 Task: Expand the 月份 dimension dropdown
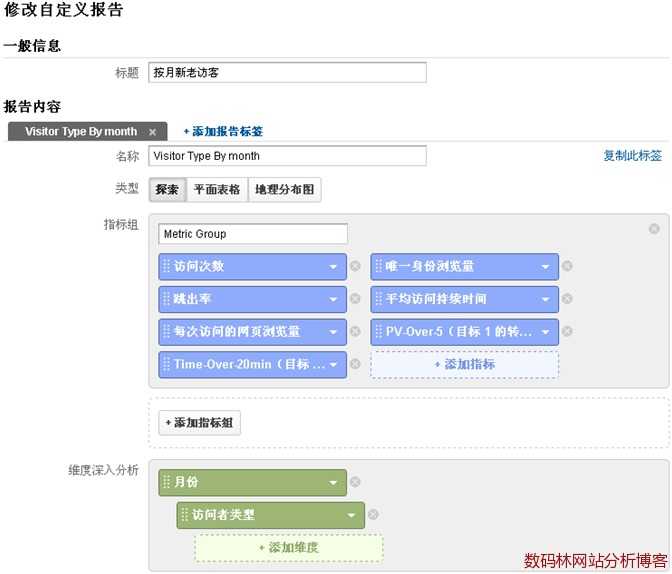tap(334, 483)
